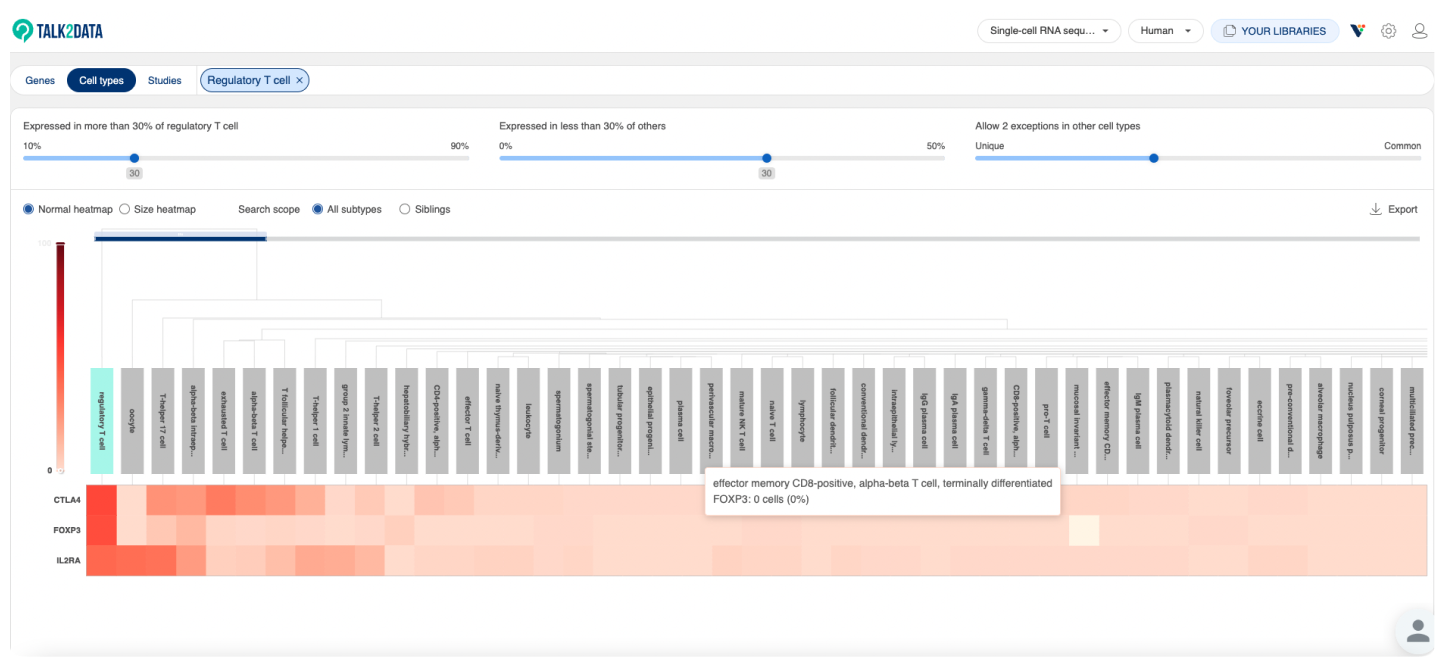Choose the Siblings search scope option
This screenshot has width=1445, height=667.
pos(404,209)
